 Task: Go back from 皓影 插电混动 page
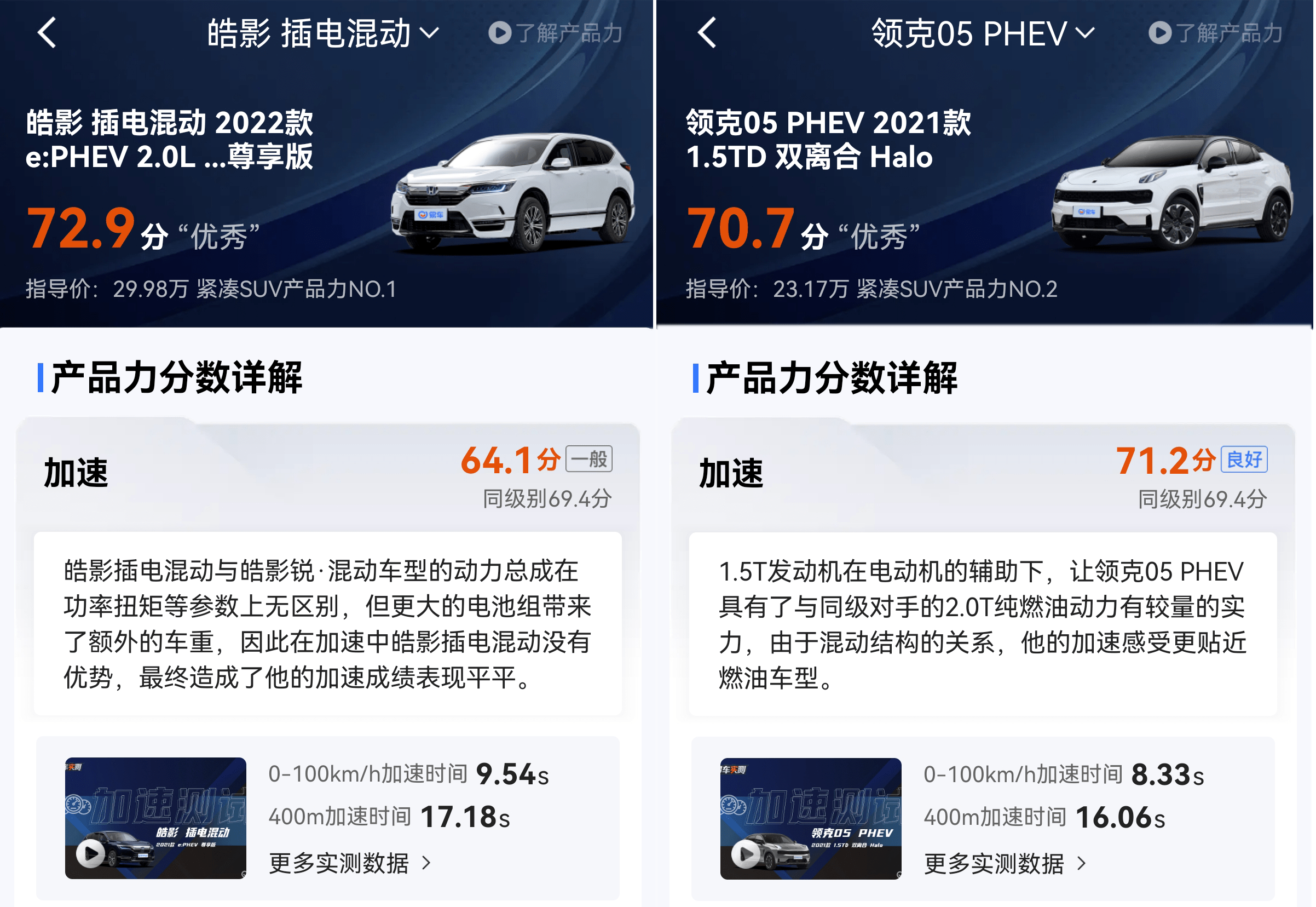click(47, 33)
